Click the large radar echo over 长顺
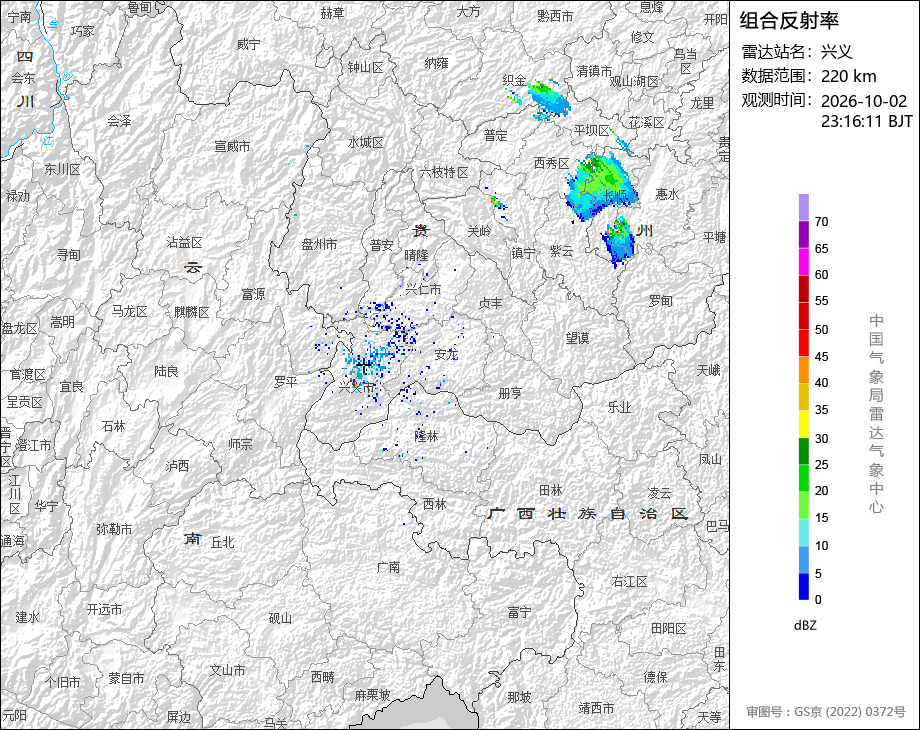 click(x=601, y=185)
